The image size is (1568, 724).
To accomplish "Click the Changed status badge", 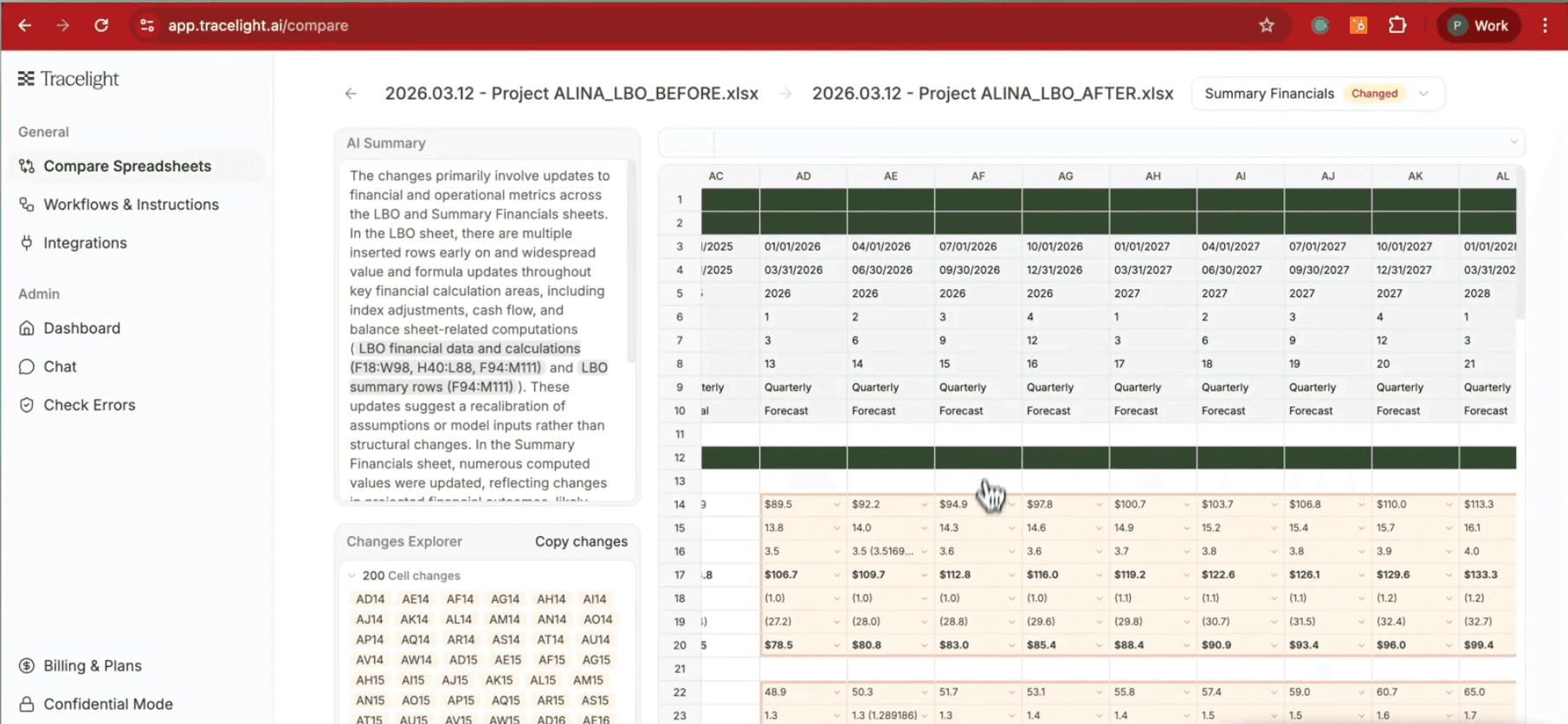I will [1374, 94].
